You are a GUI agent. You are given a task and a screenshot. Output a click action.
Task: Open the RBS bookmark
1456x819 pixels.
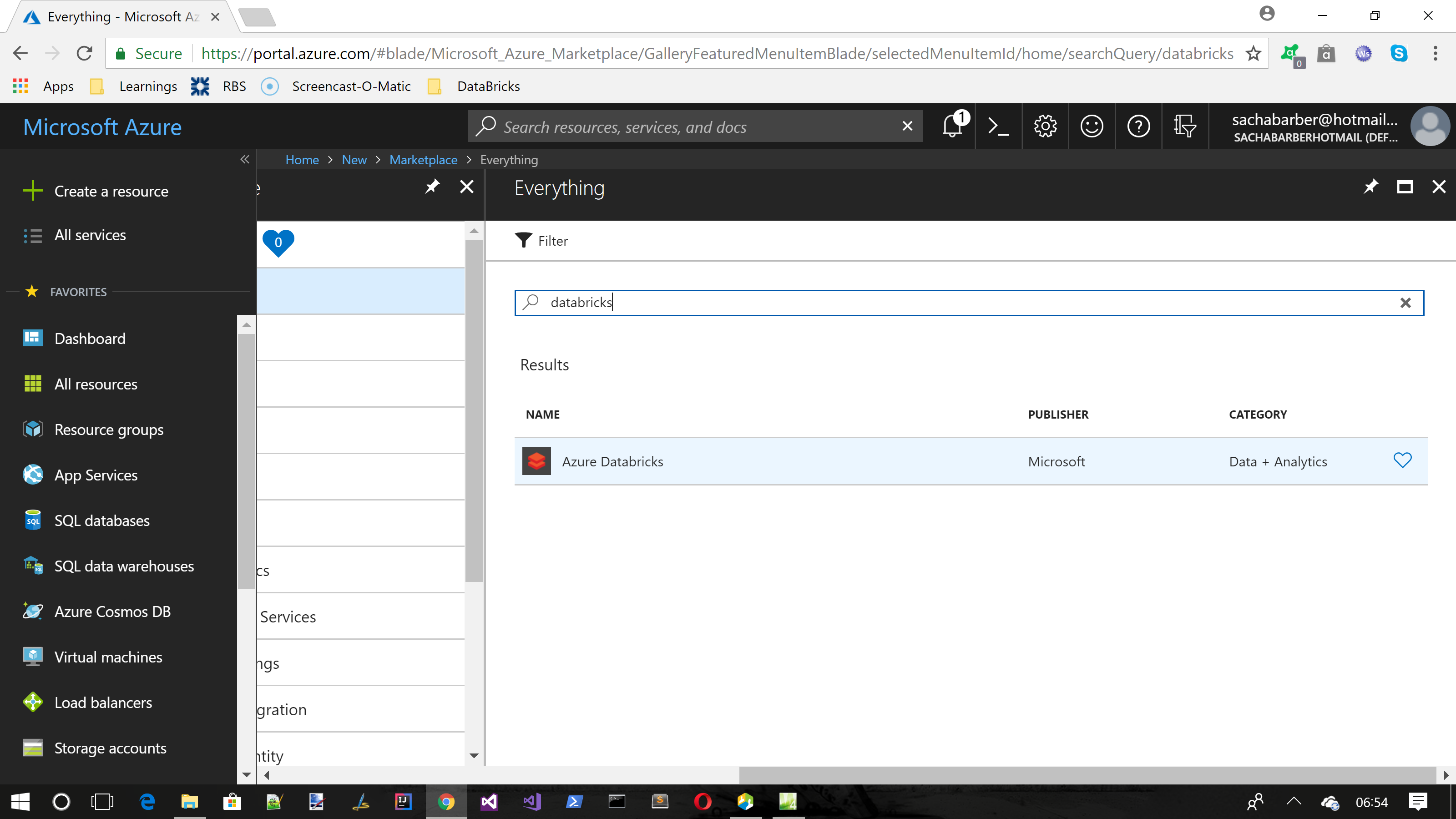[x=218, y=86]
